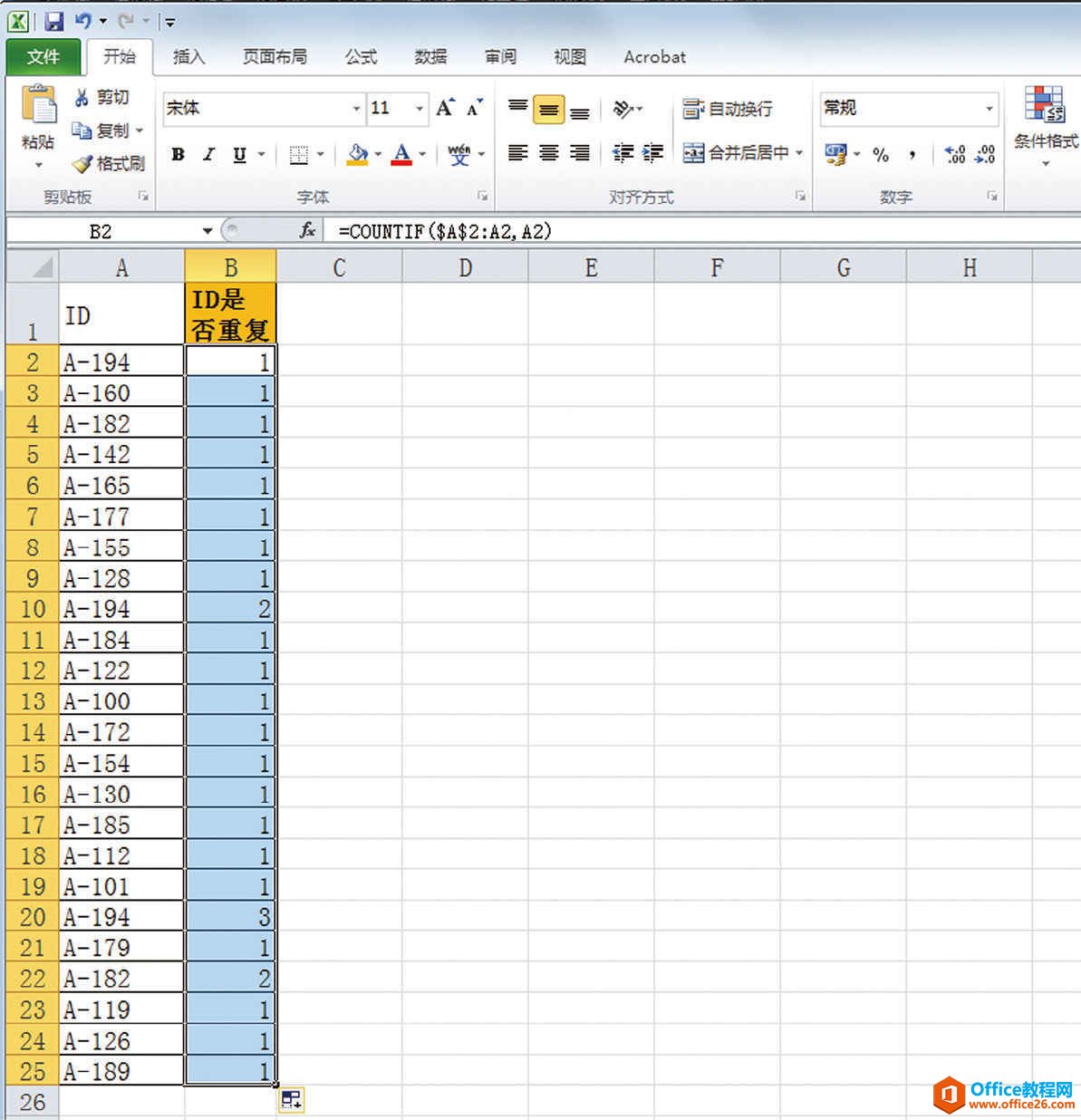Increase font size with large A icon
1081x1120 pixels.
[444, 108]
